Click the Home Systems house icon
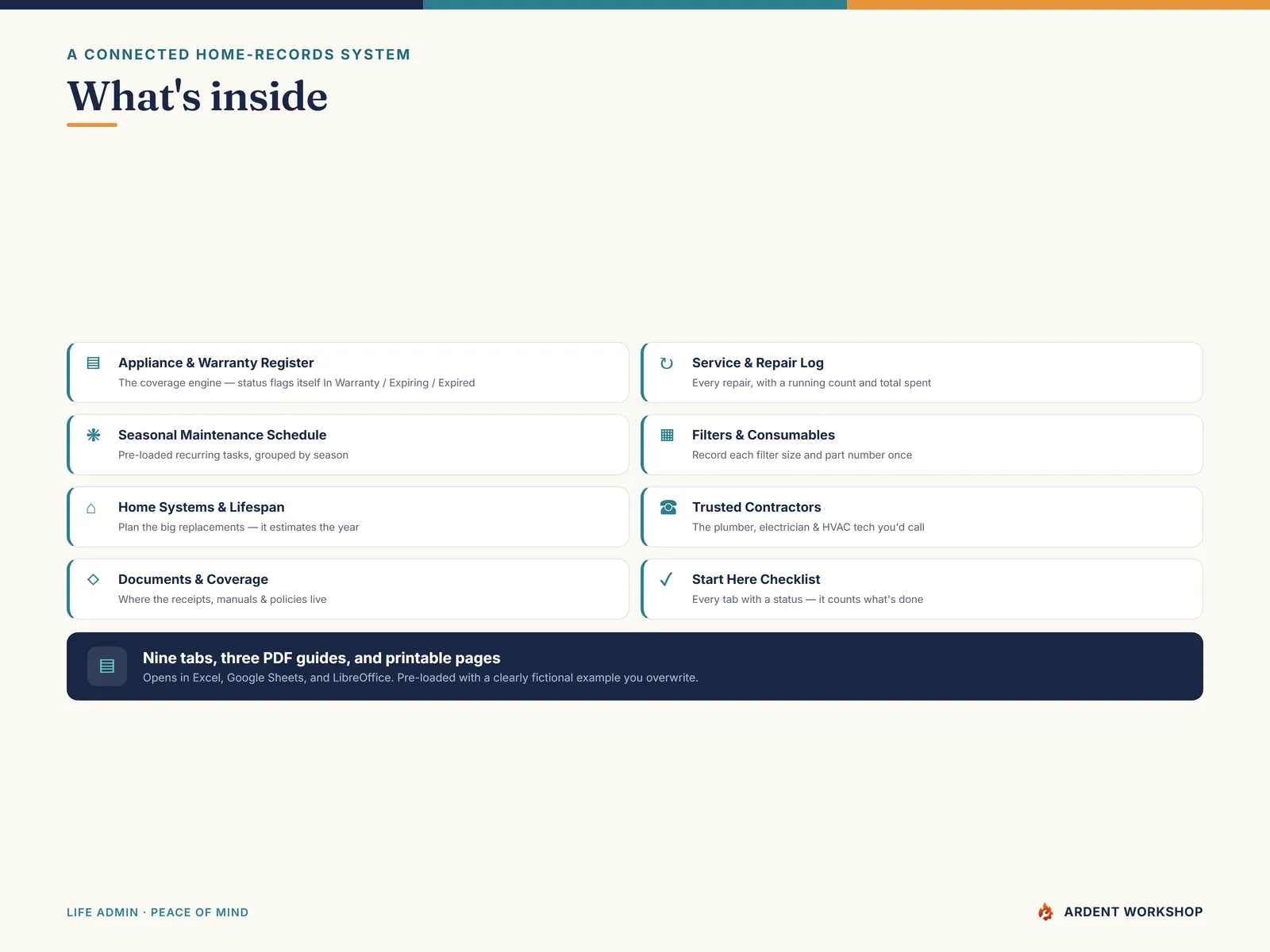1270x952 pixels. [x=91, y=508]
